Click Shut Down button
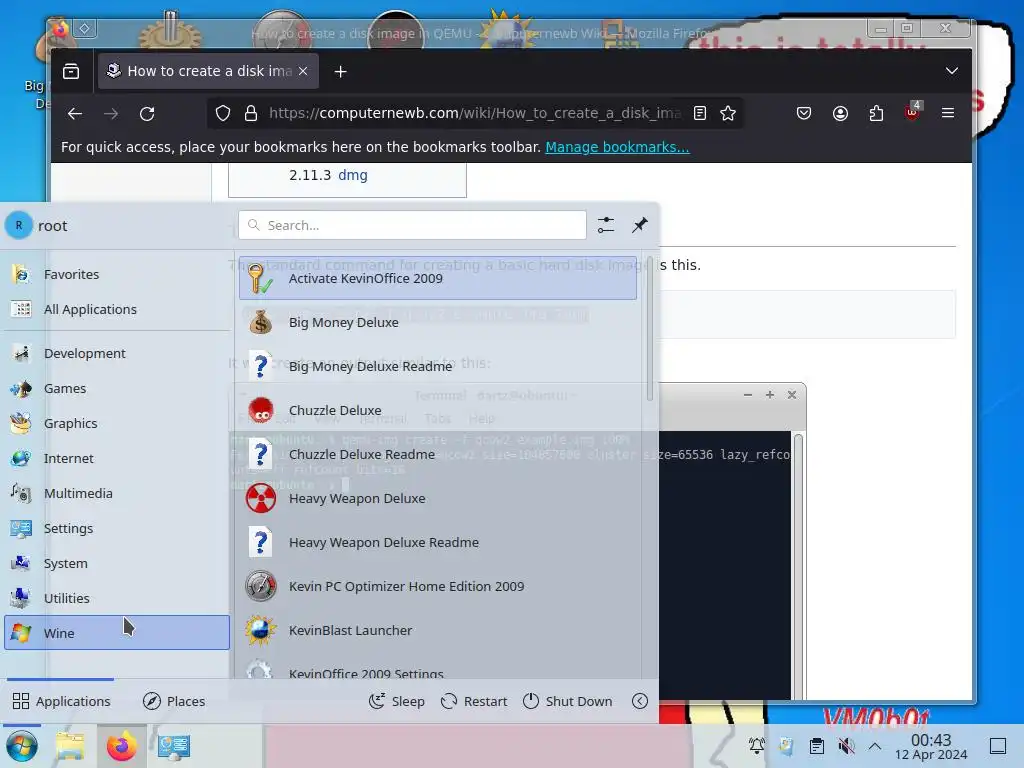The image size is (1024, 768). pos(568,701)
